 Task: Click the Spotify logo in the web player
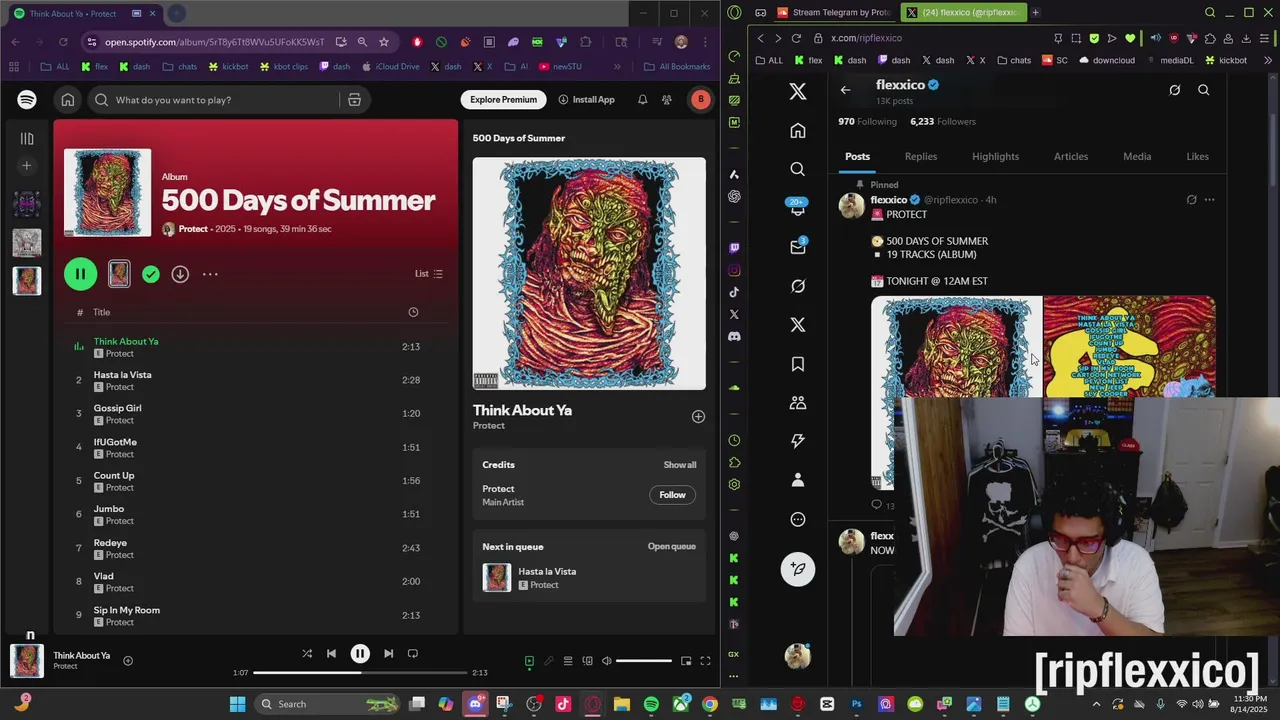(x=27, y=100)
